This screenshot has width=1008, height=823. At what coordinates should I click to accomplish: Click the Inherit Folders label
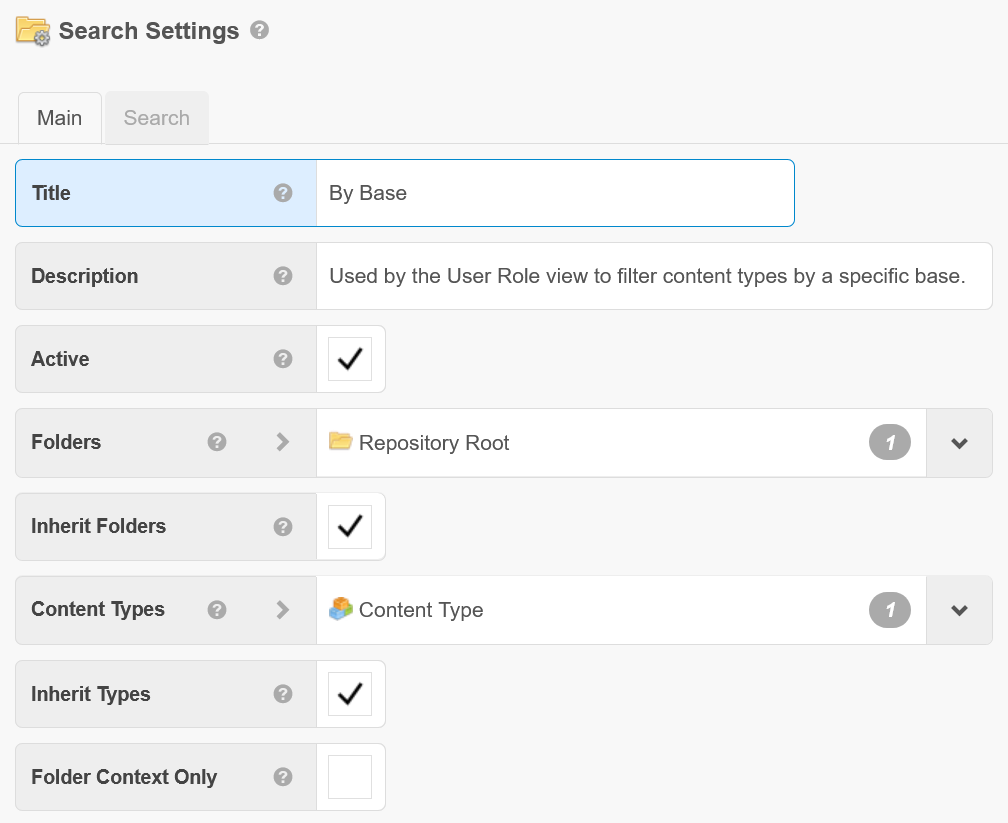(x=98, y=527)
